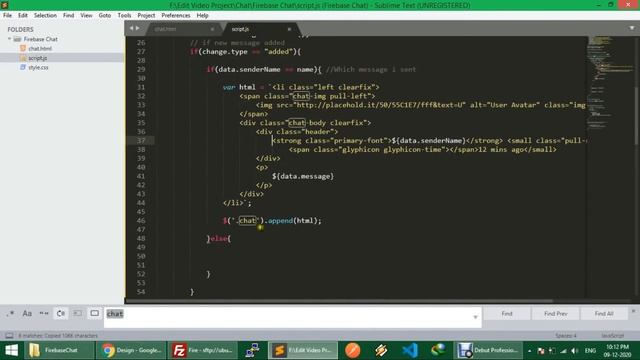Image resolution: width=640 pixels, height=360 pixels.
Task: Click the chat.html file icon
Action: [23, 48]
